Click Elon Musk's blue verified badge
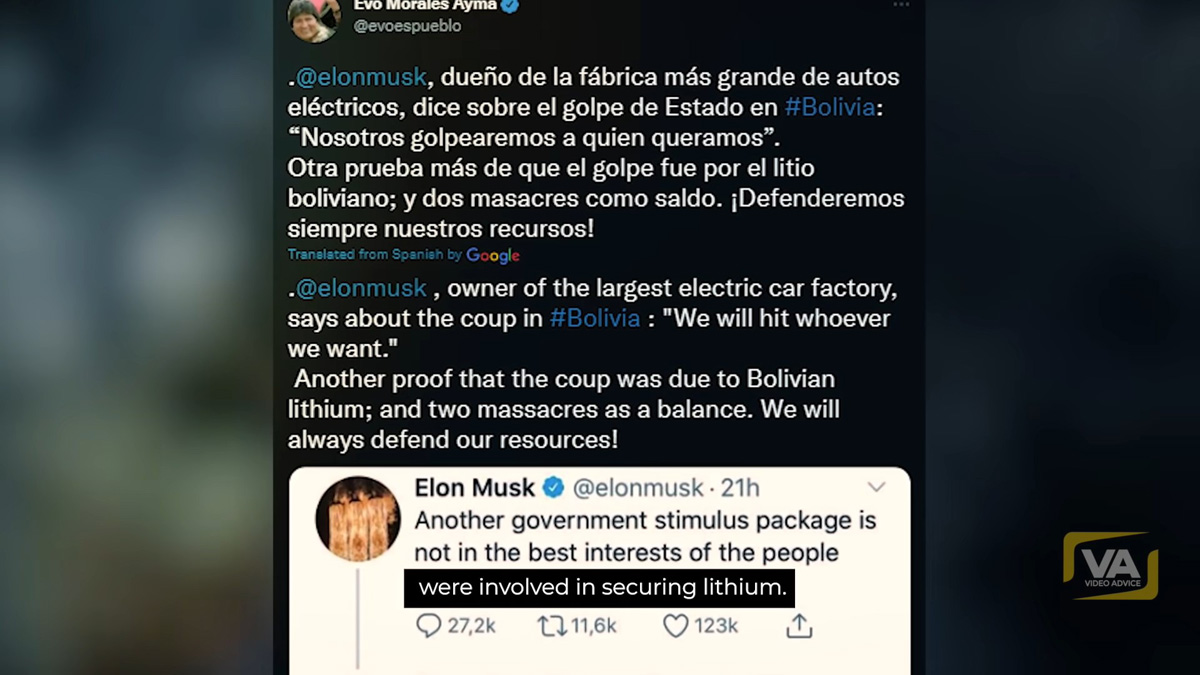The image size is (1200, 675). pos(553,488)
